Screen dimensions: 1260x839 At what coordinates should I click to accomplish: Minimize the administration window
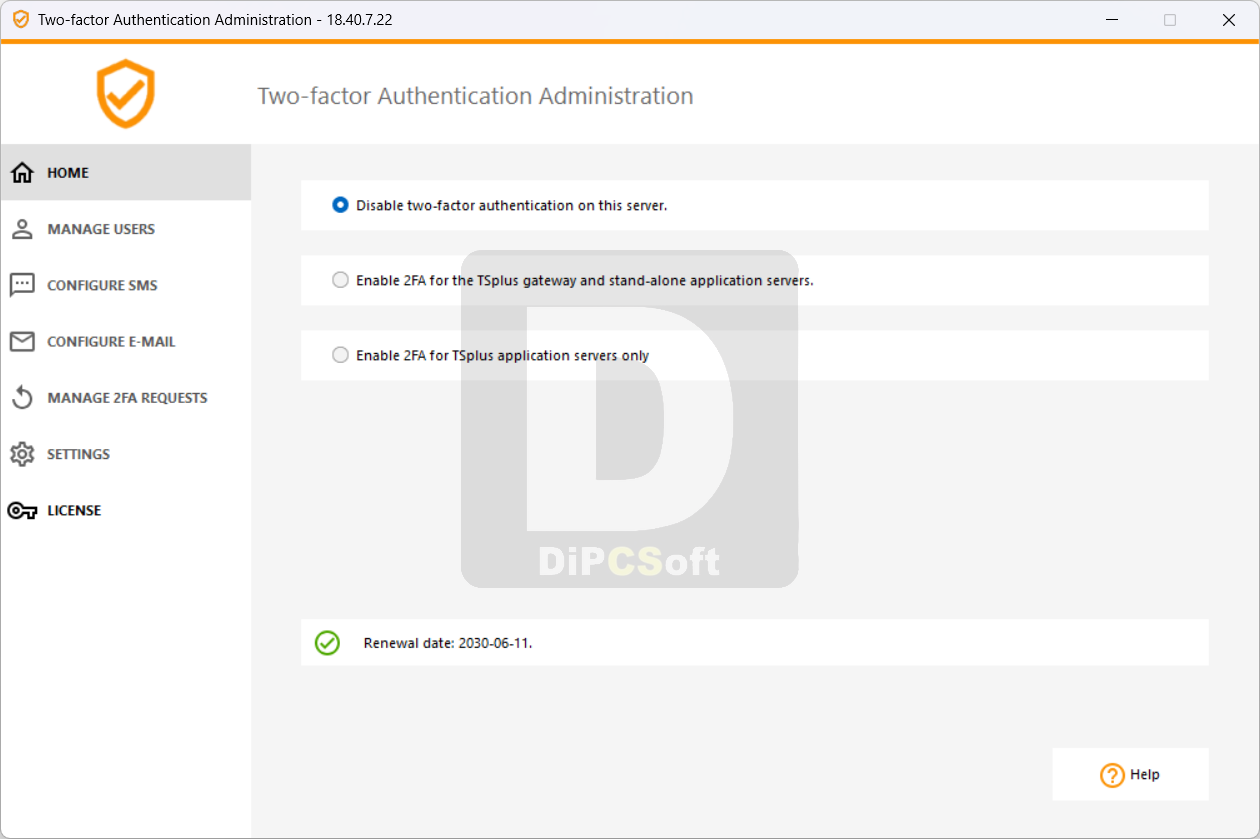(1111, 20)
